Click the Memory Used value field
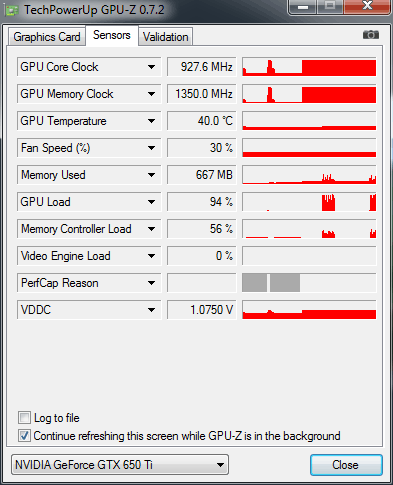The height and width of the screenshot is (485, 393). click(x=202, y=175)
